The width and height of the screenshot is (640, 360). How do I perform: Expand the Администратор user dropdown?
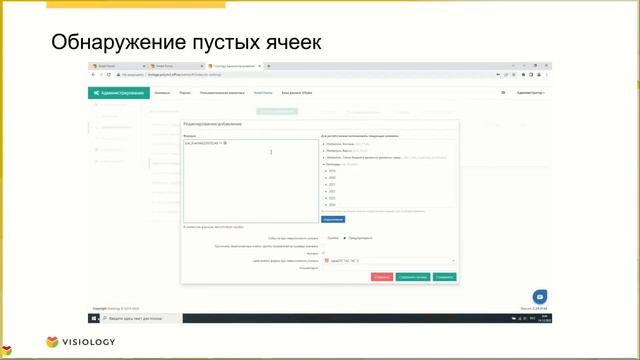click(531, 93)
